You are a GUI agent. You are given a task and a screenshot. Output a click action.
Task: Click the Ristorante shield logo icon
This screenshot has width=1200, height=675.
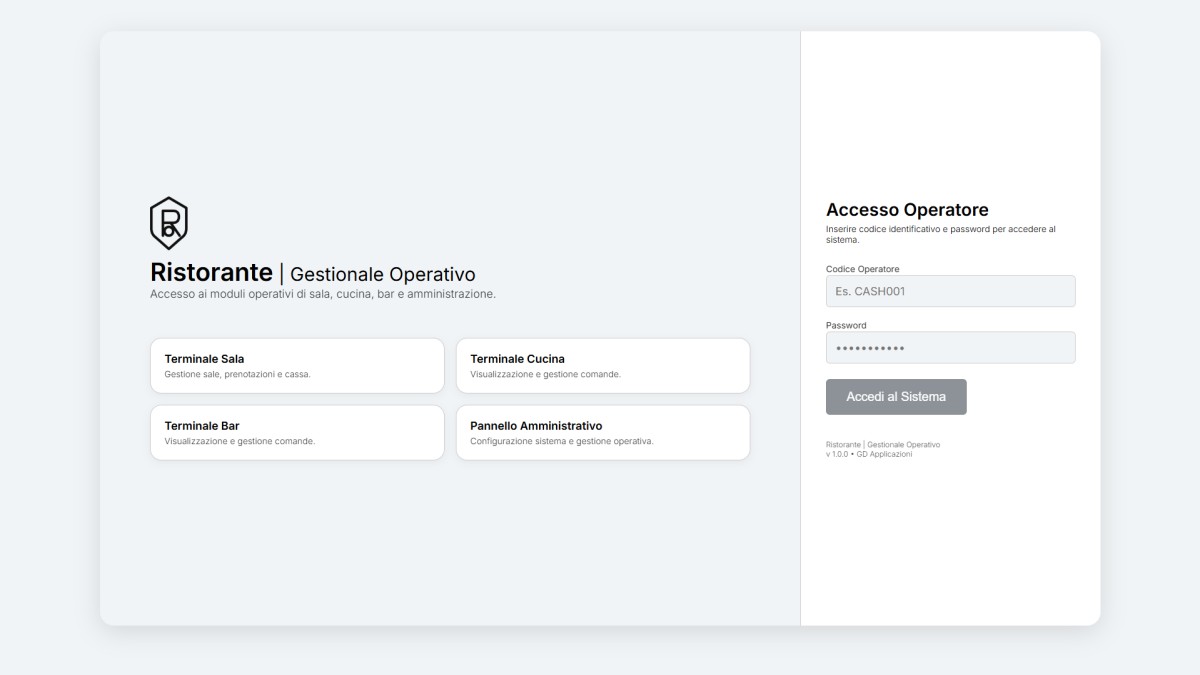pos(169,223)
